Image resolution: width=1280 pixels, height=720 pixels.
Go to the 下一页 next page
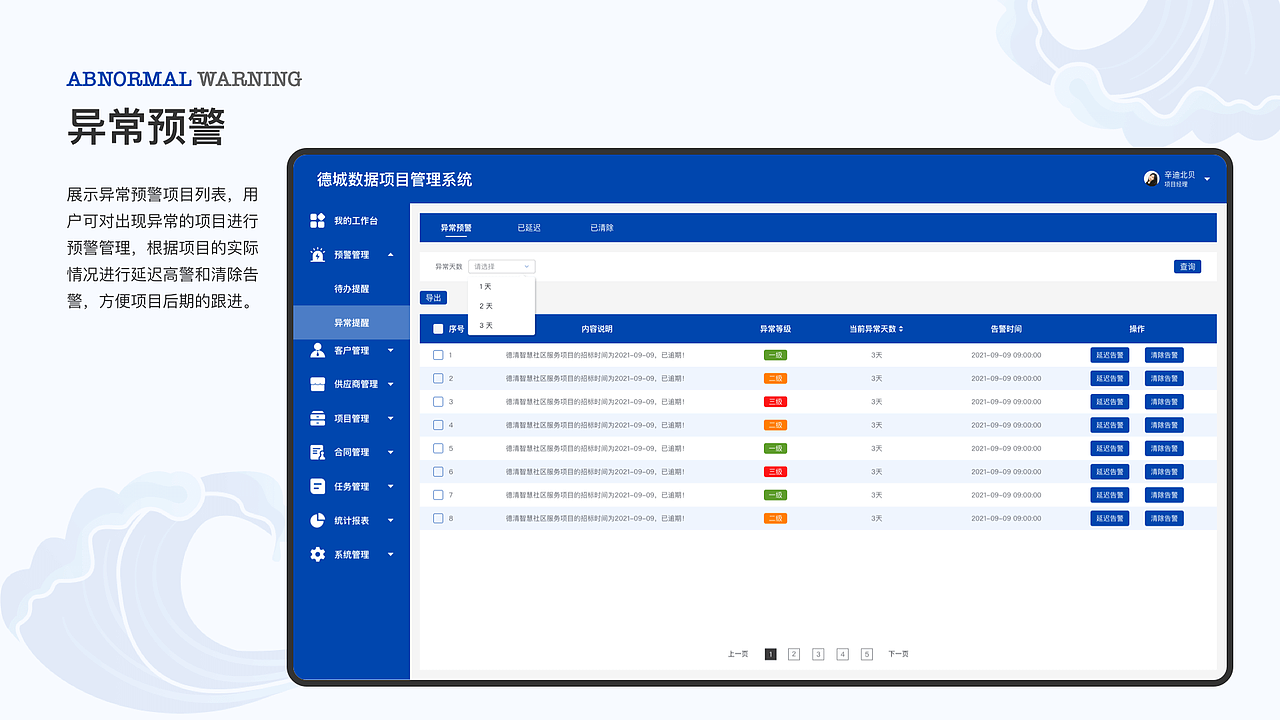point(898,654)
